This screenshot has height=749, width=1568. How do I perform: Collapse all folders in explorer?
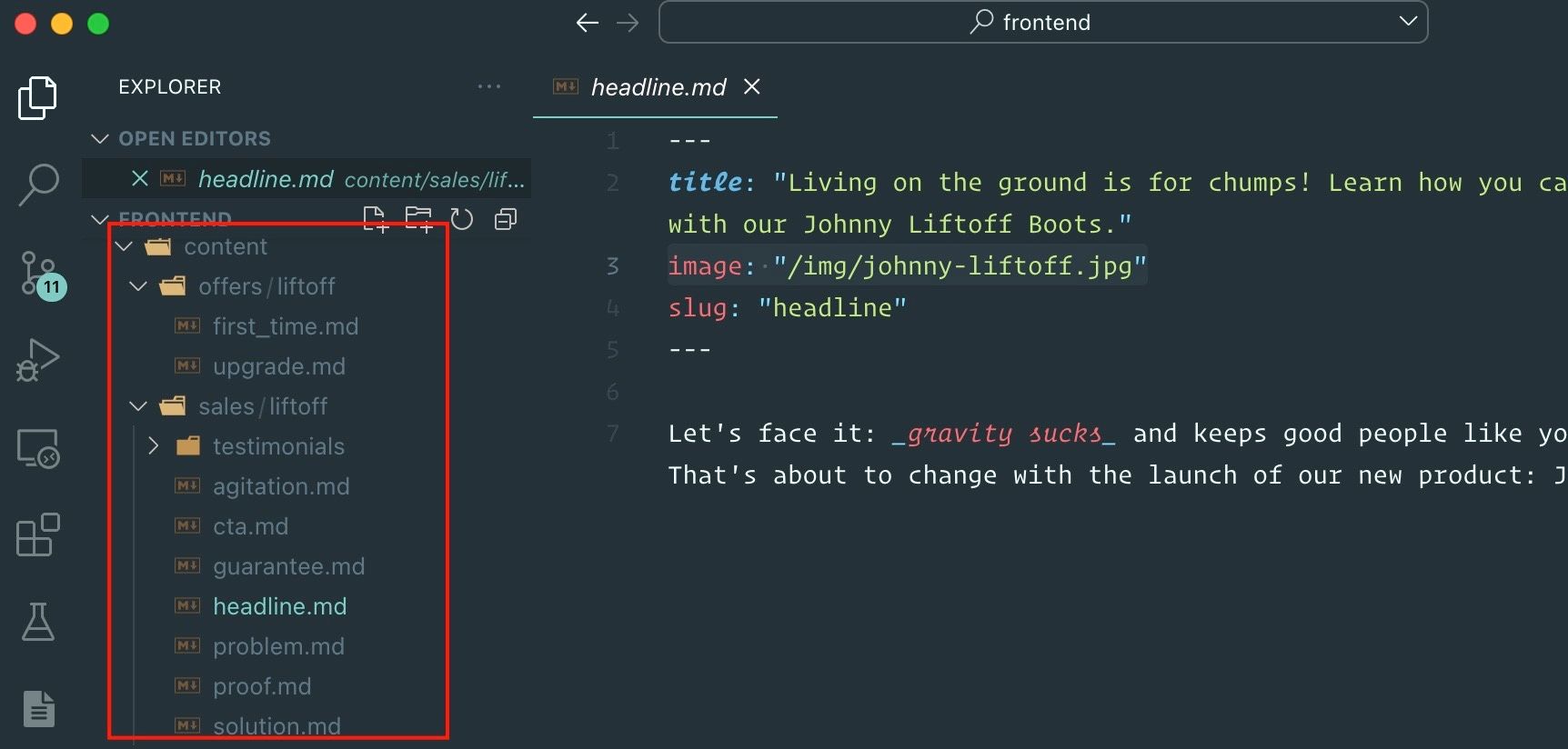(506, 219)
